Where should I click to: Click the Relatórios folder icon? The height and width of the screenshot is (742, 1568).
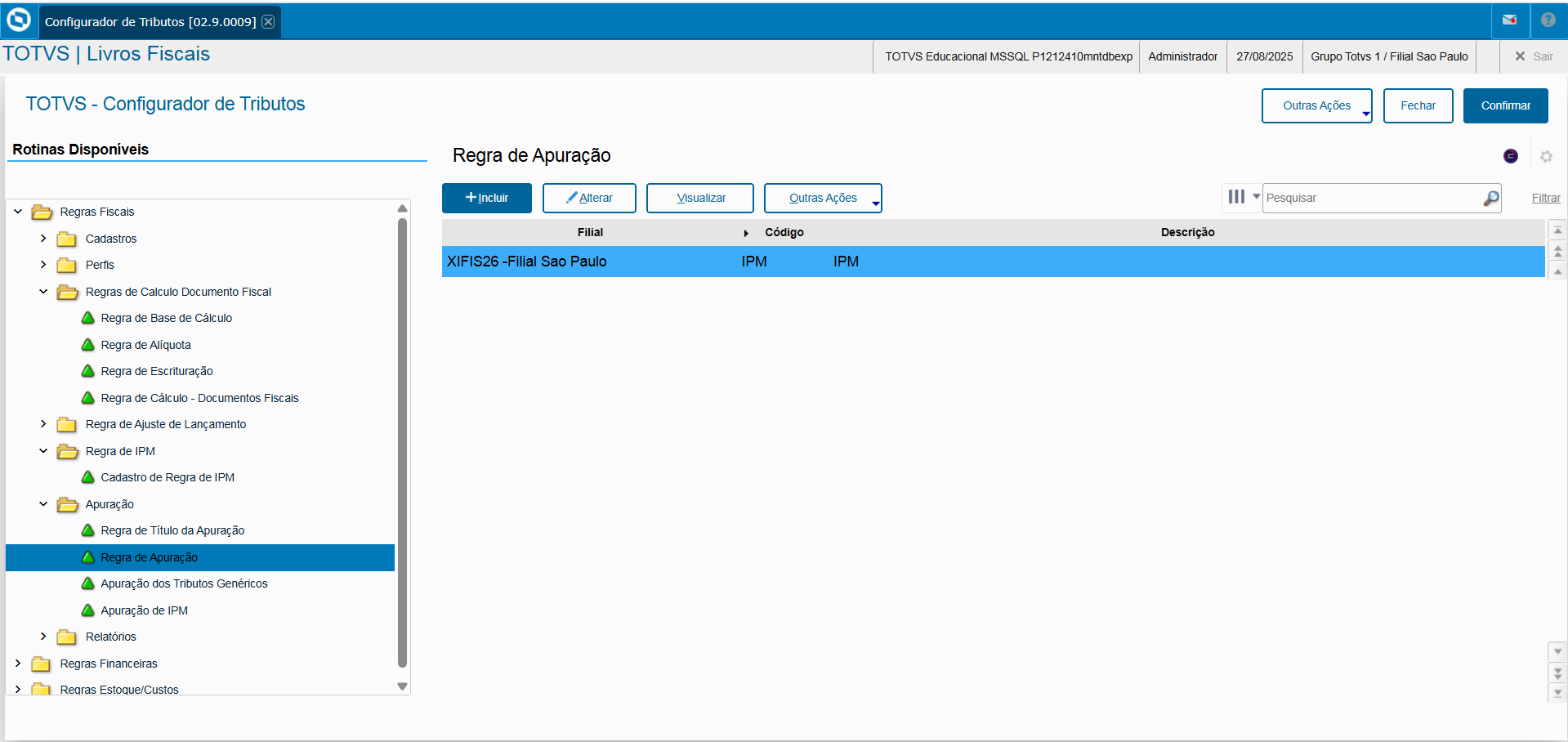pyautogui.click(x=67, y=637)
